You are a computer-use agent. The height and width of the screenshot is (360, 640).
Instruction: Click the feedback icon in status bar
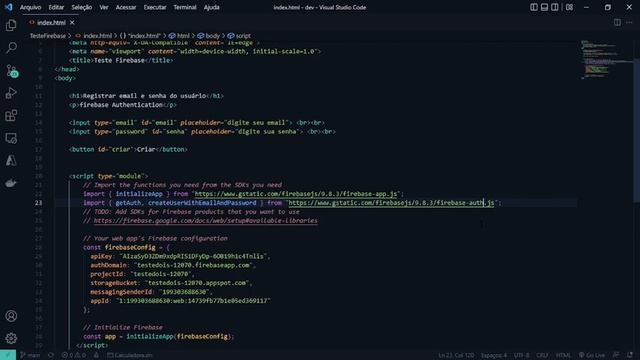(x=616, y=355)
